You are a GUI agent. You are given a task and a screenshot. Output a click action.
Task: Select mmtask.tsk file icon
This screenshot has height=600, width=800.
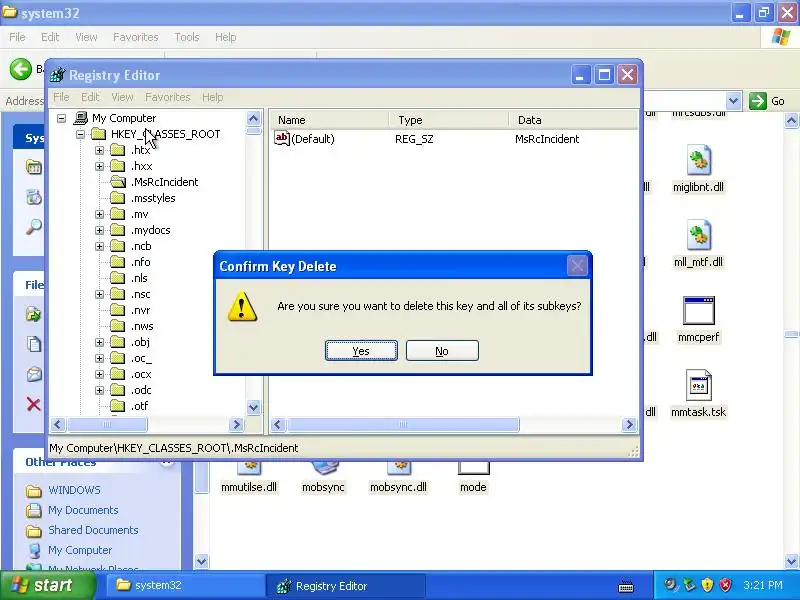[698, 385]
